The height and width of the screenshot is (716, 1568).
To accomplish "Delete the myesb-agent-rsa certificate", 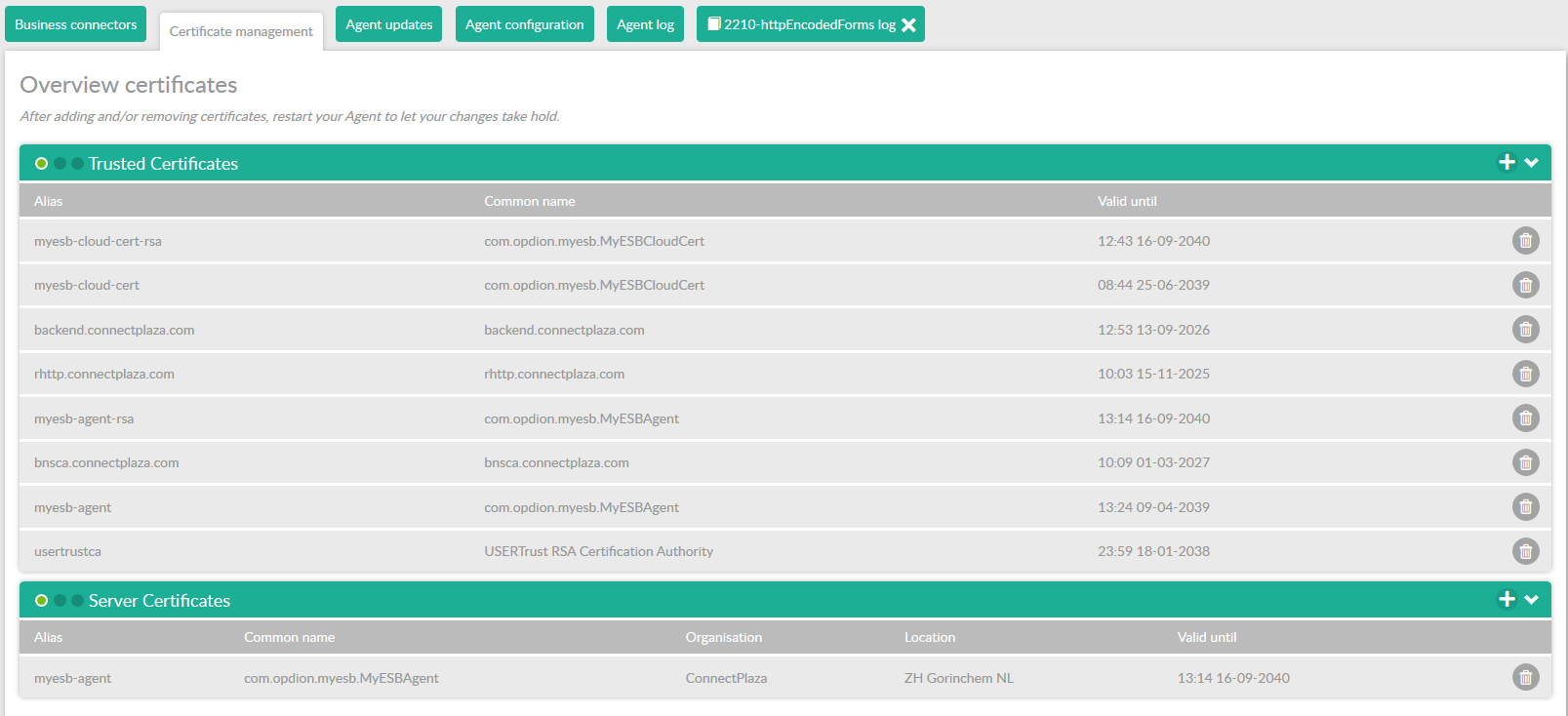I will 1525,418.
